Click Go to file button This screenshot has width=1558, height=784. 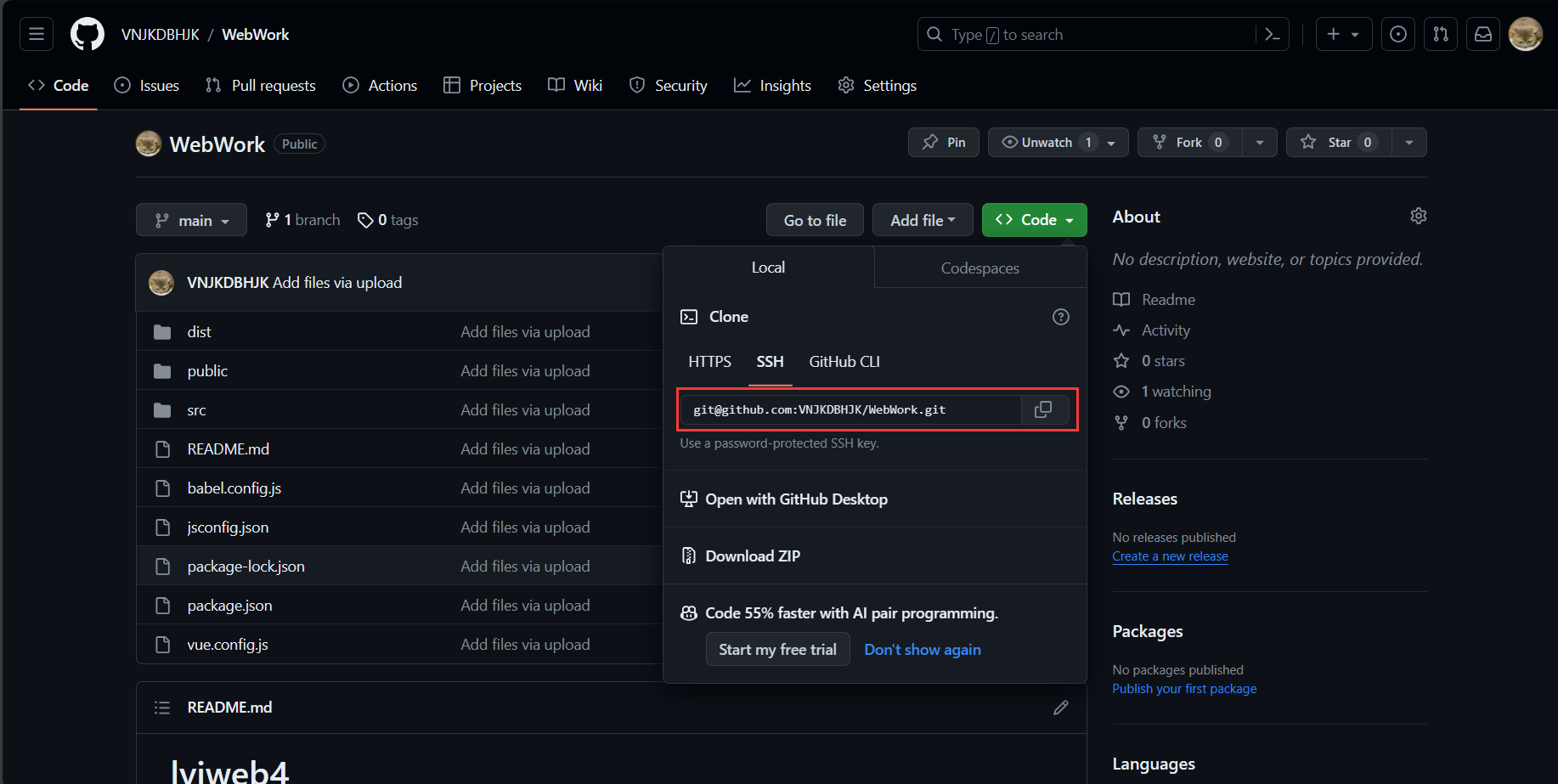pyautogui.click(x=815, y=220)
